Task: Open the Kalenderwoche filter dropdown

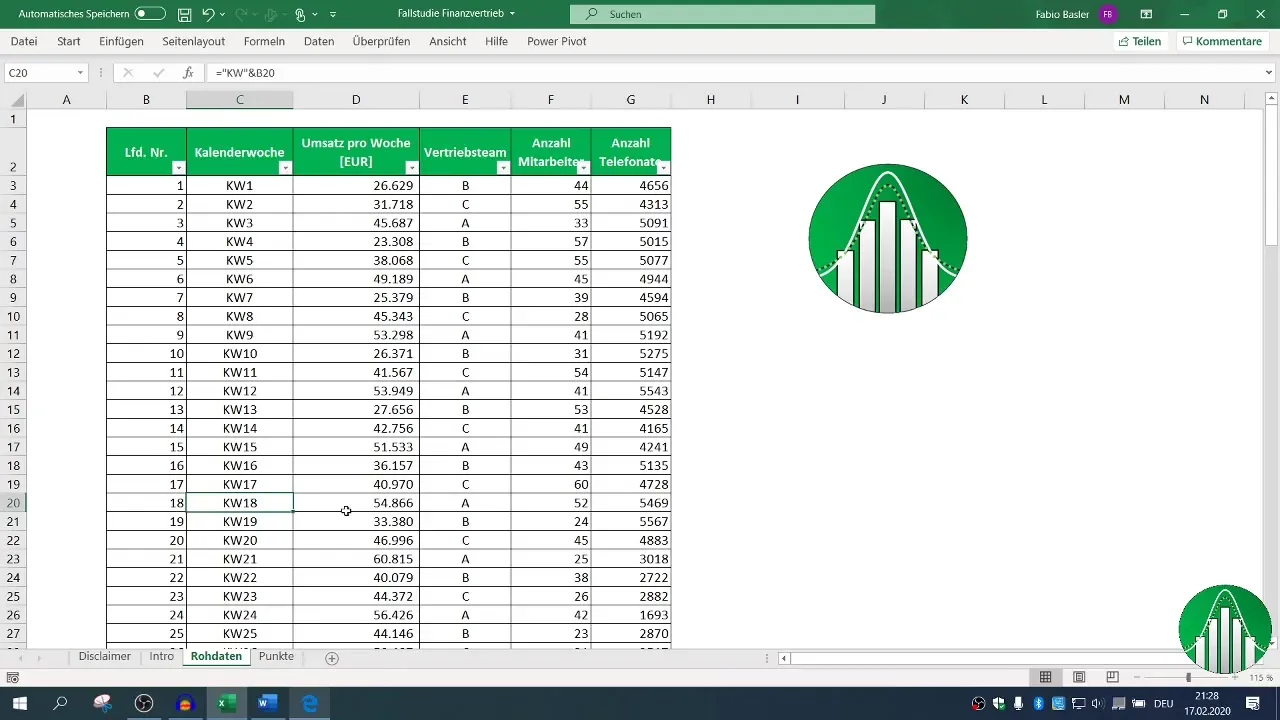Action: pos(285,168)
